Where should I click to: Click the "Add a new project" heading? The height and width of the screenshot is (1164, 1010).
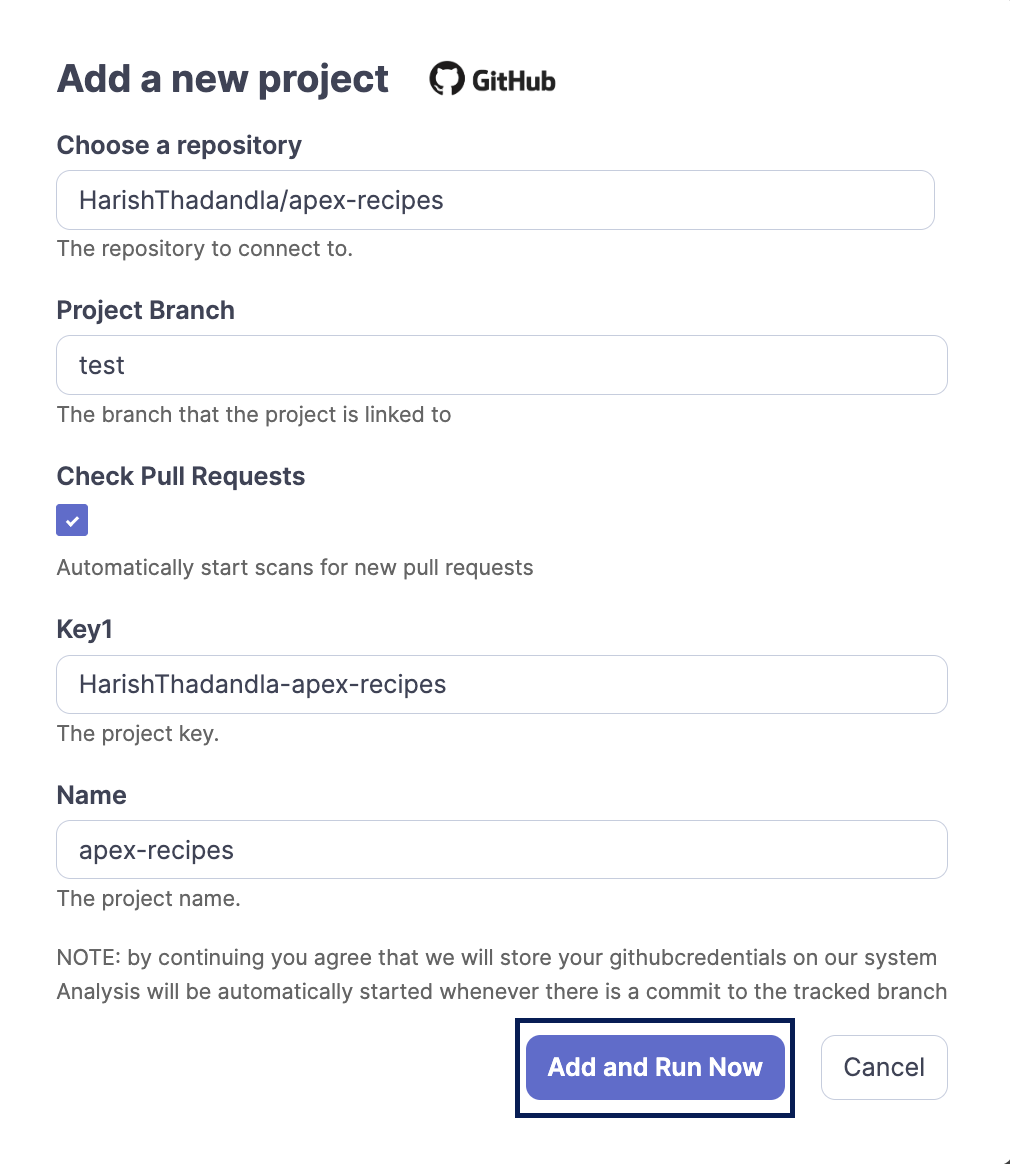coord(223,79)
